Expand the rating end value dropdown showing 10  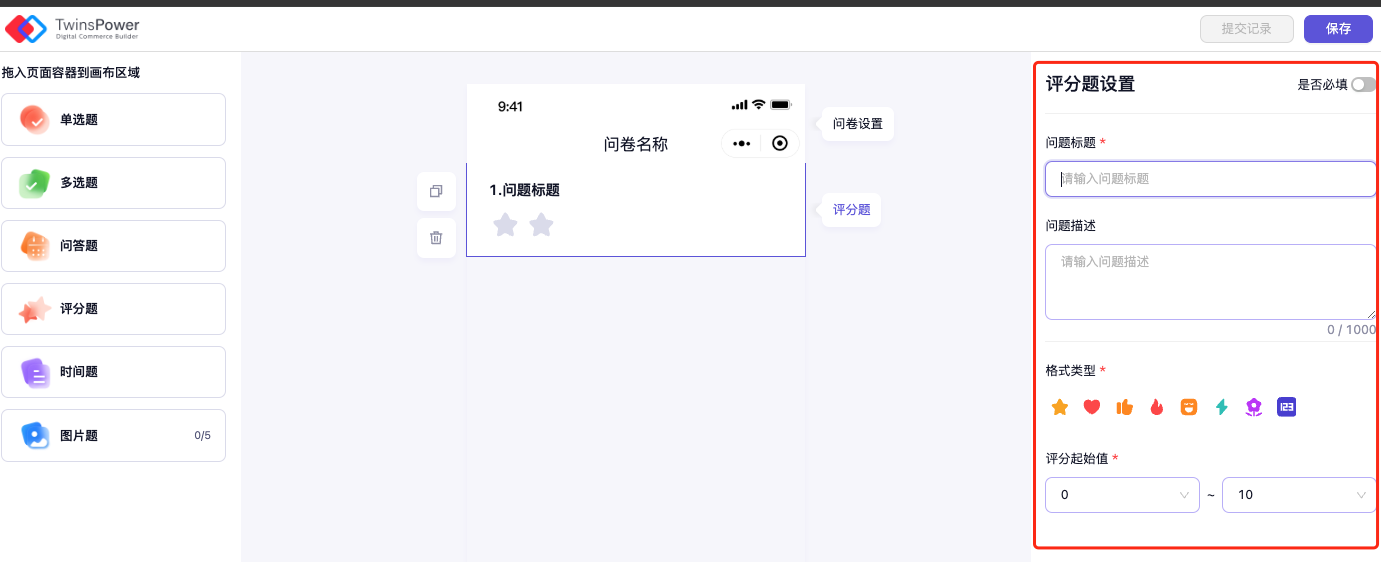(1298, 495)
